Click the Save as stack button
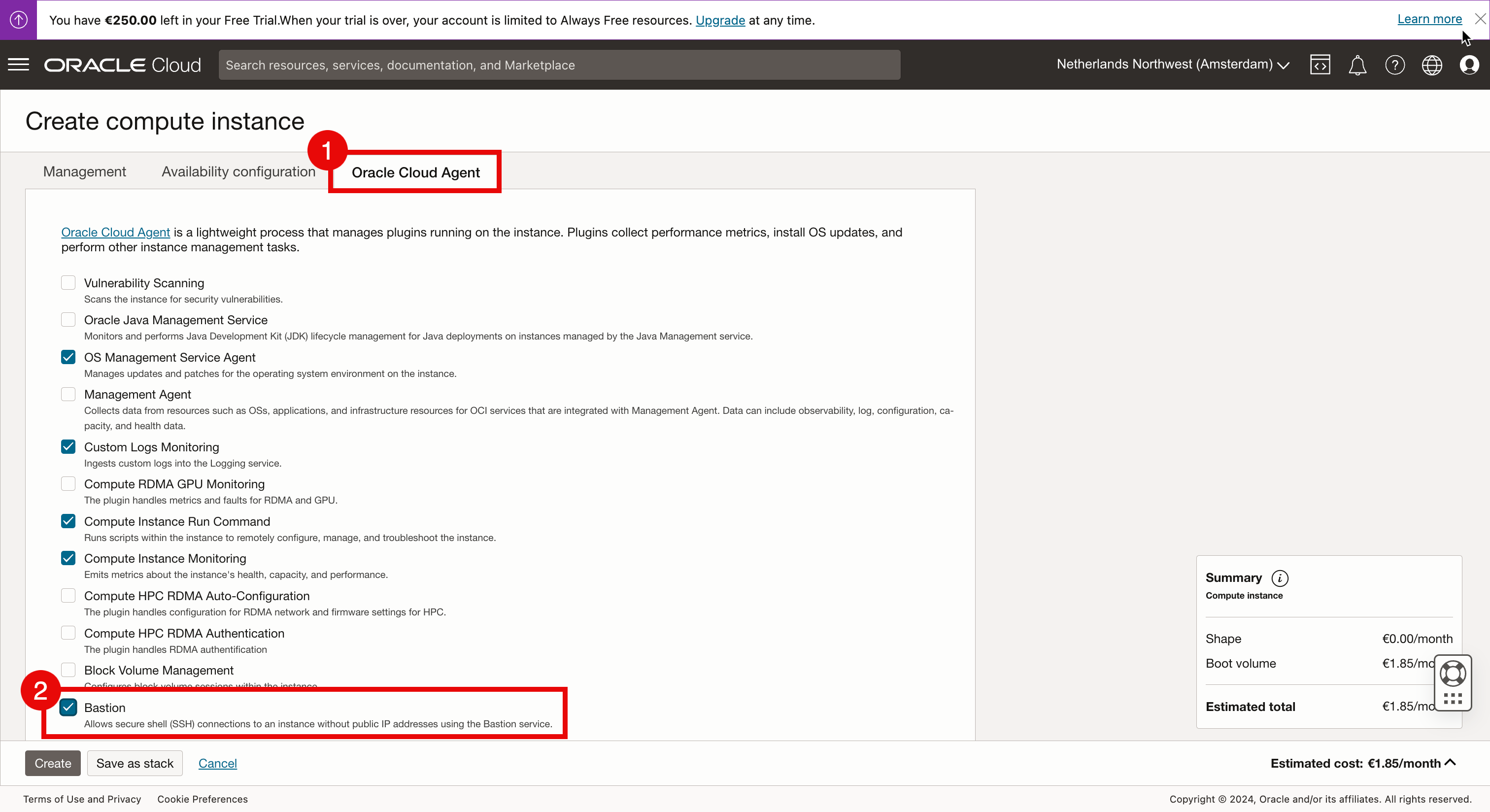 (135, 763)
